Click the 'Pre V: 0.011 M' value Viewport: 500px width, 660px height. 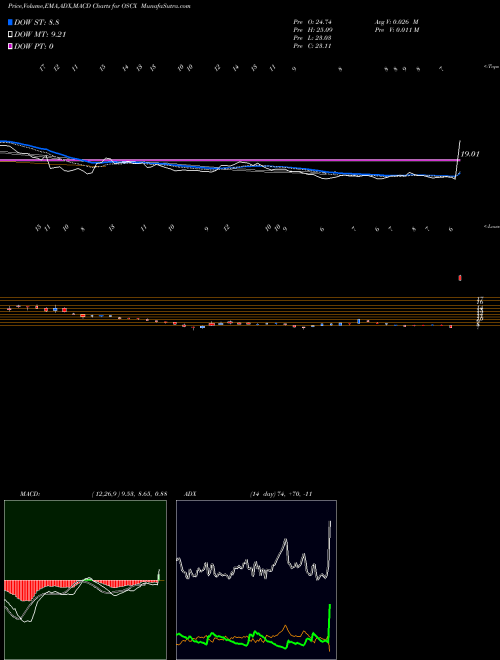[x=396, y=30]
